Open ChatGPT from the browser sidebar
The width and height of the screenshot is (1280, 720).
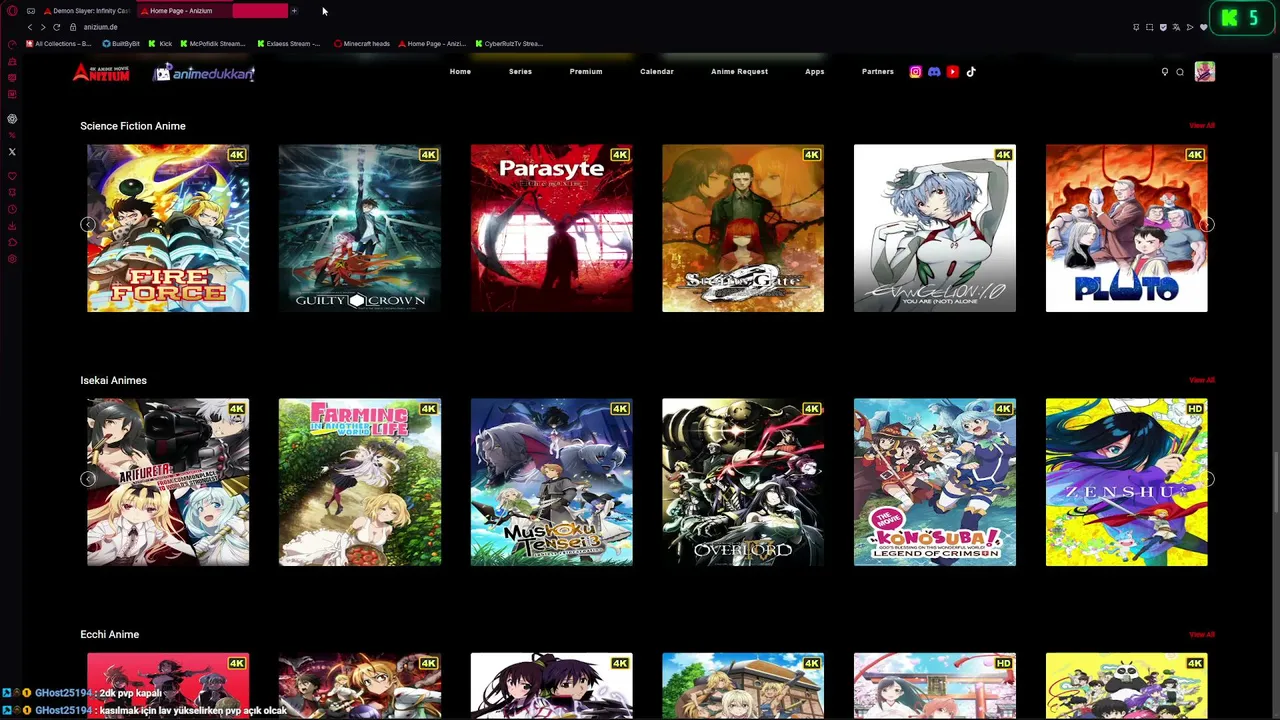coord(12,119)
